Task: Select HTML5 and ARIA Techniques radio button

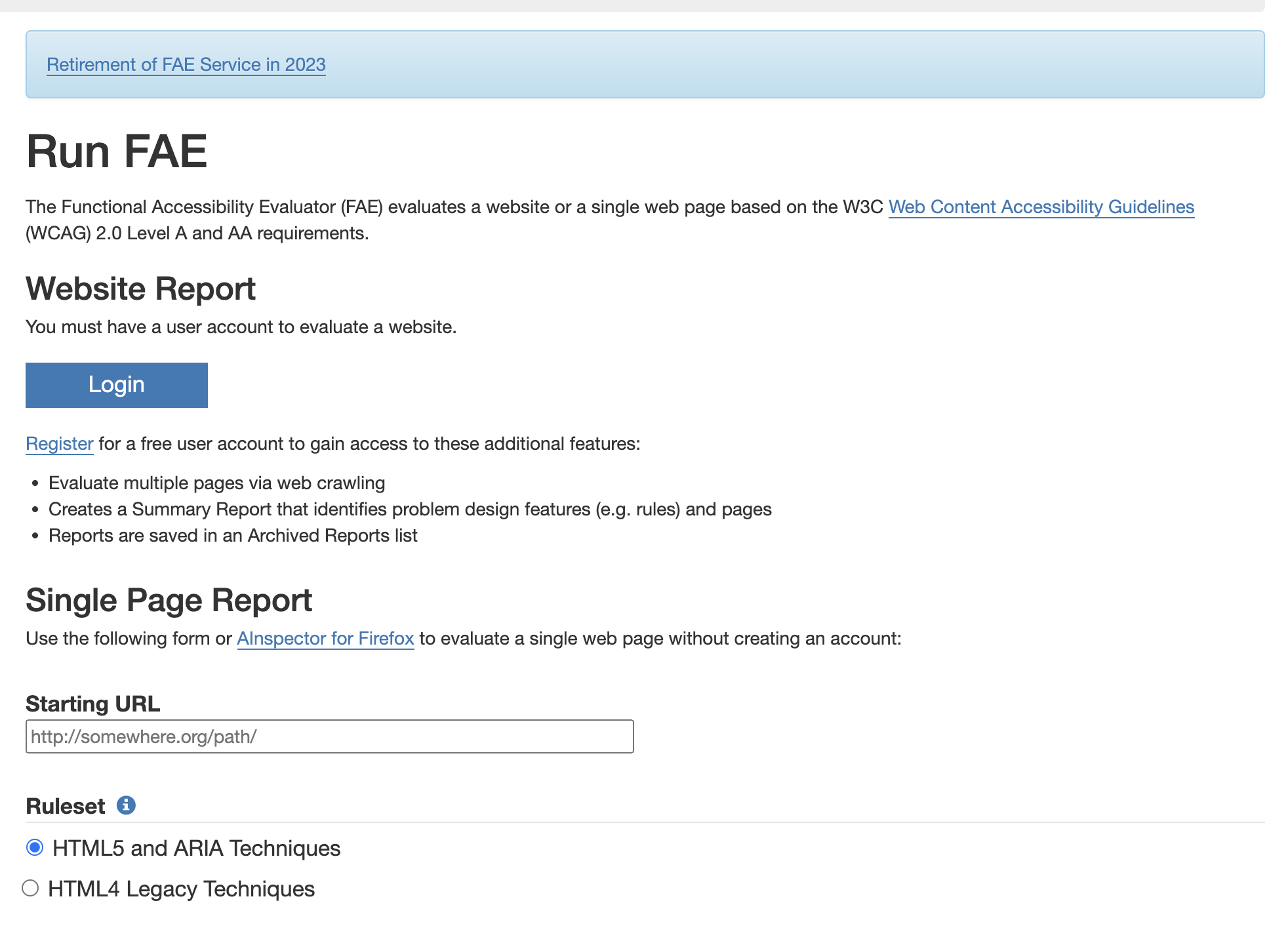Action: [35, 847]
